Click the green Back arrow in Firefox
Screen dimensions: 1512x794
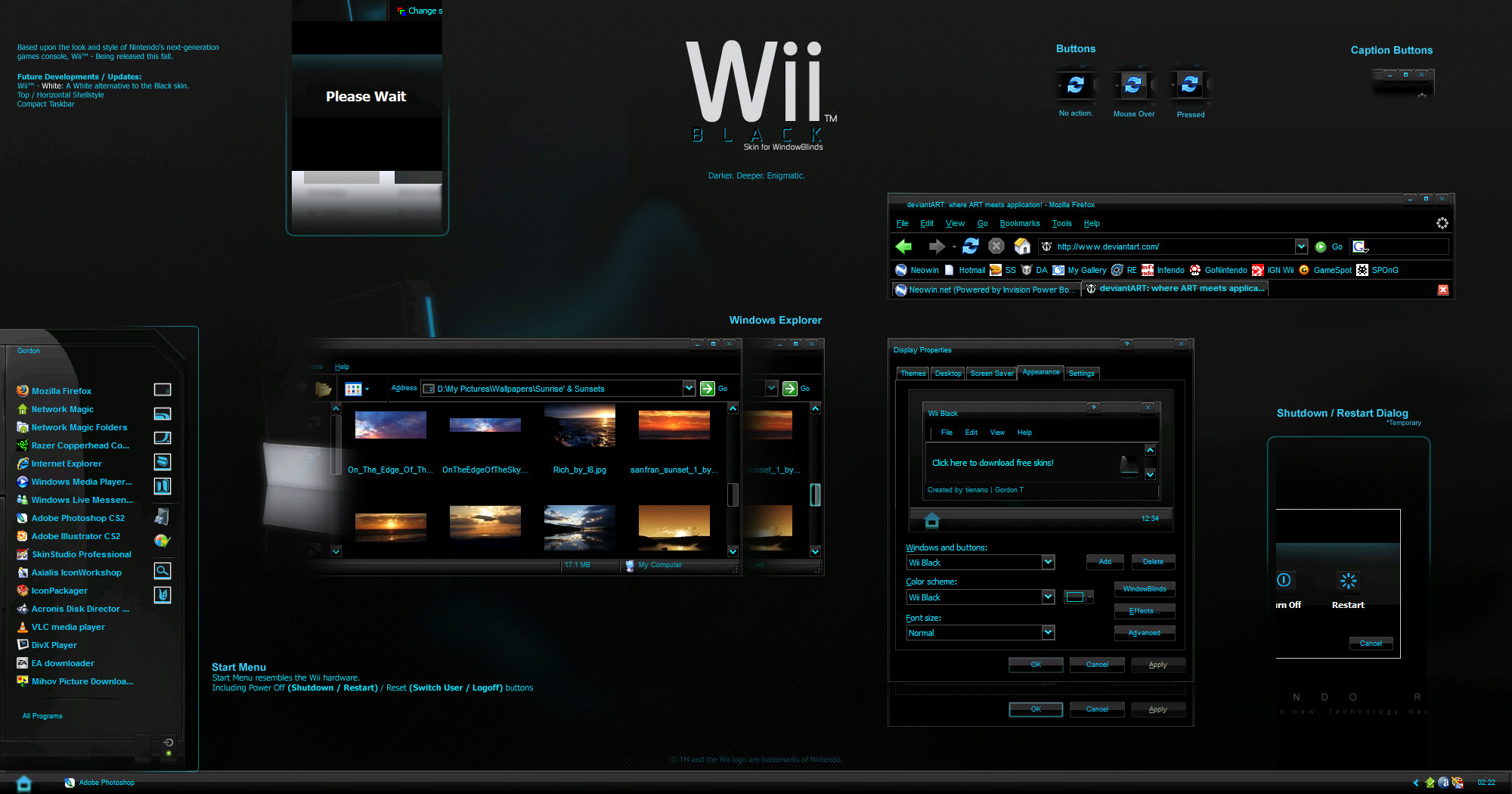(903, 247)
